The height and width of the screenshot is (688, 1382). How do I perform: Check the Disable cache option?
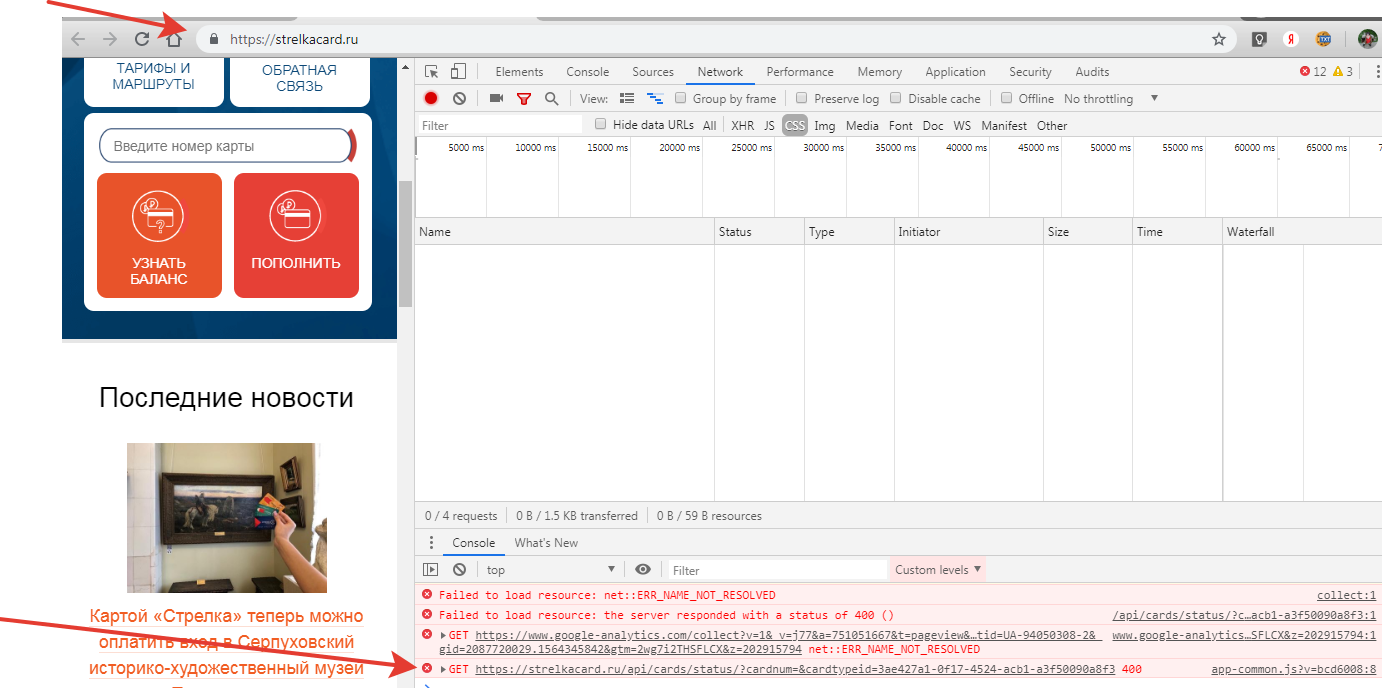pos(896,98)
